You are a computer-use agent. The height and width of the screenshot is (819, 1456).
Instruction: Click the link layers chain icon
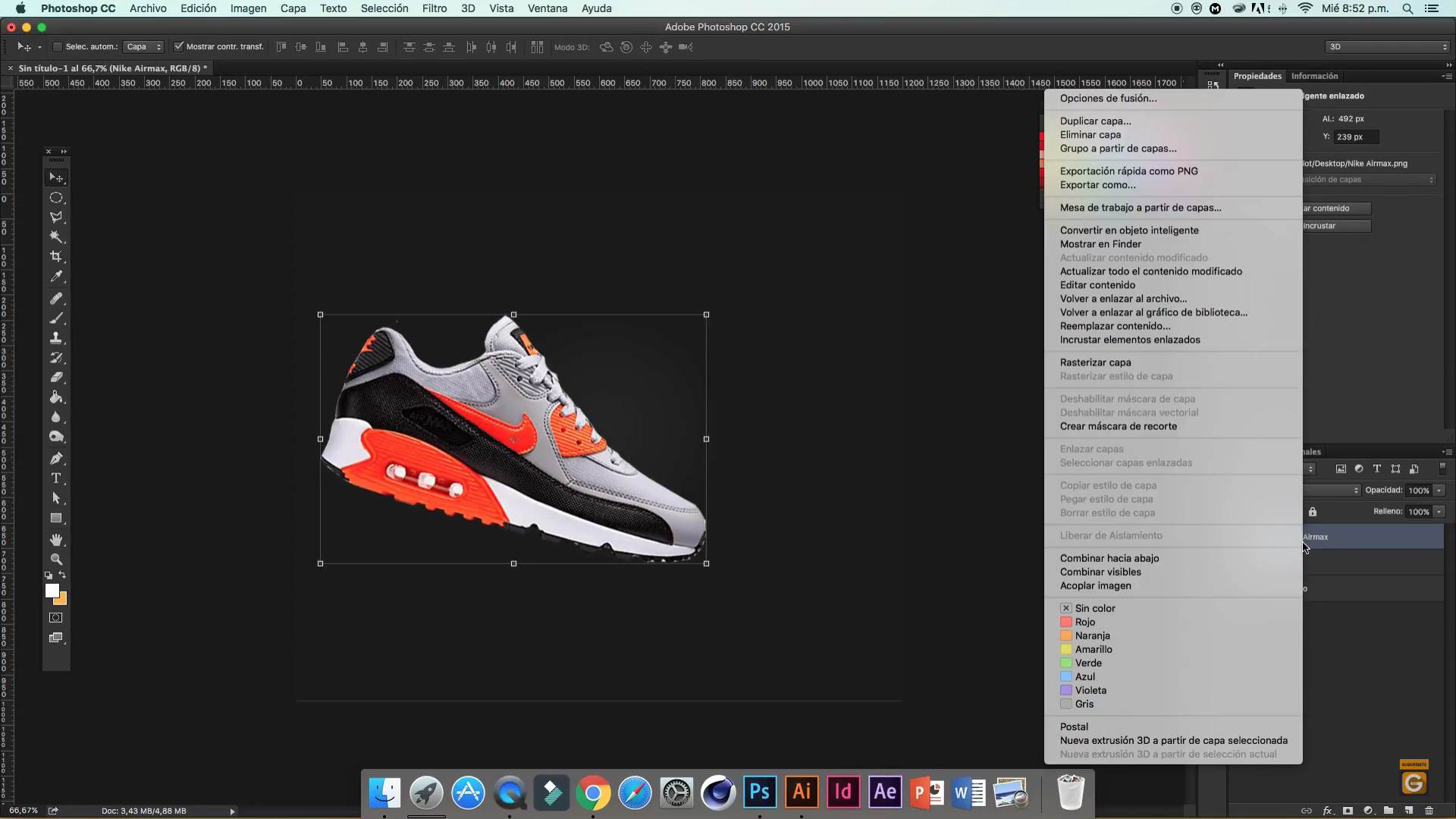(1307, 811)
